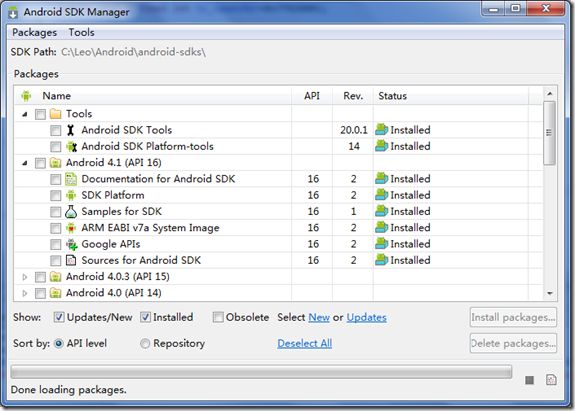Click the Installed status icon for Google APIs

tap(381, 243)
